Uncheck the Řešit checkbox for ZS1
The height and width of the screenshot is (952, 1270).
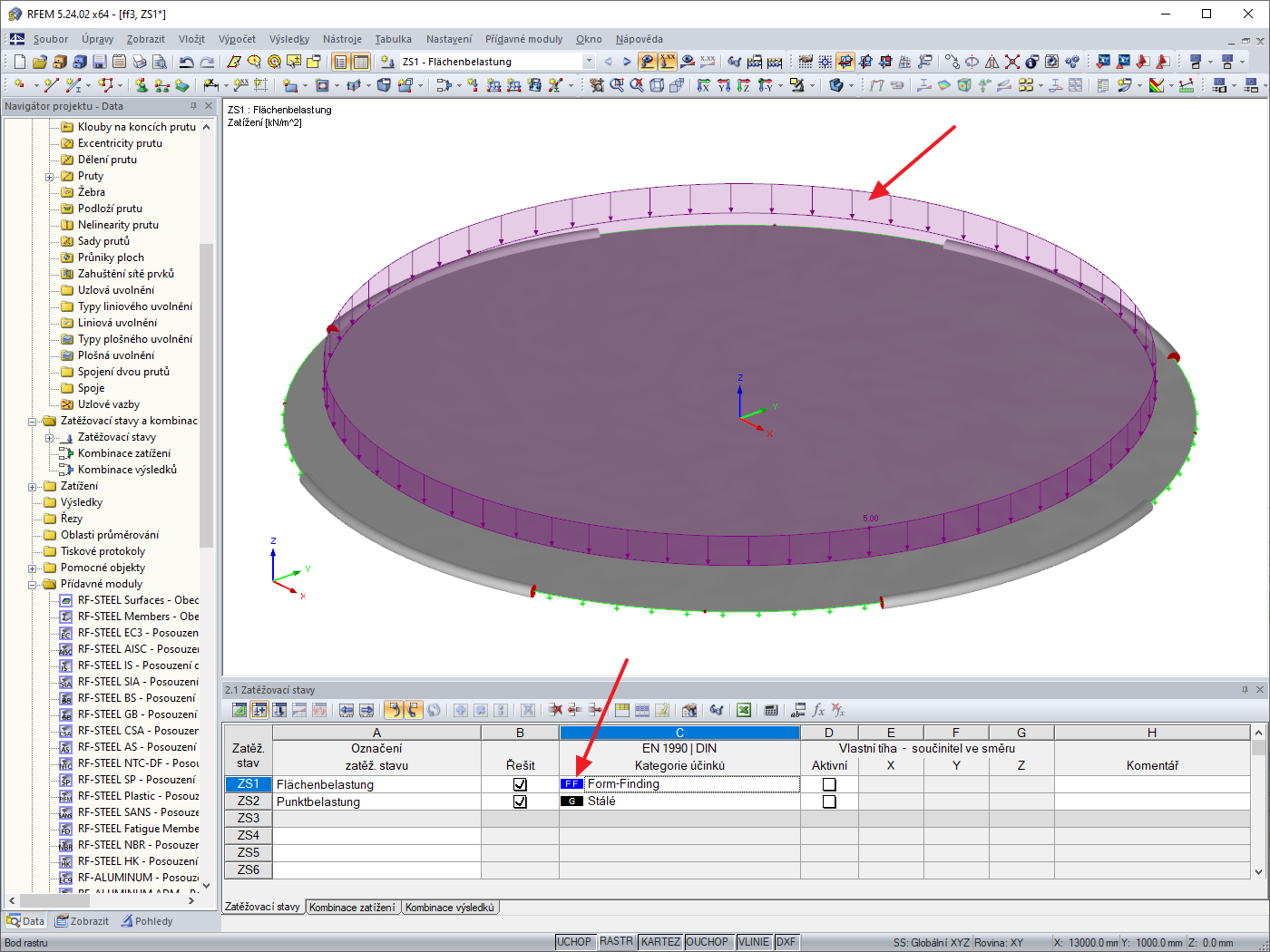(520, 784)
